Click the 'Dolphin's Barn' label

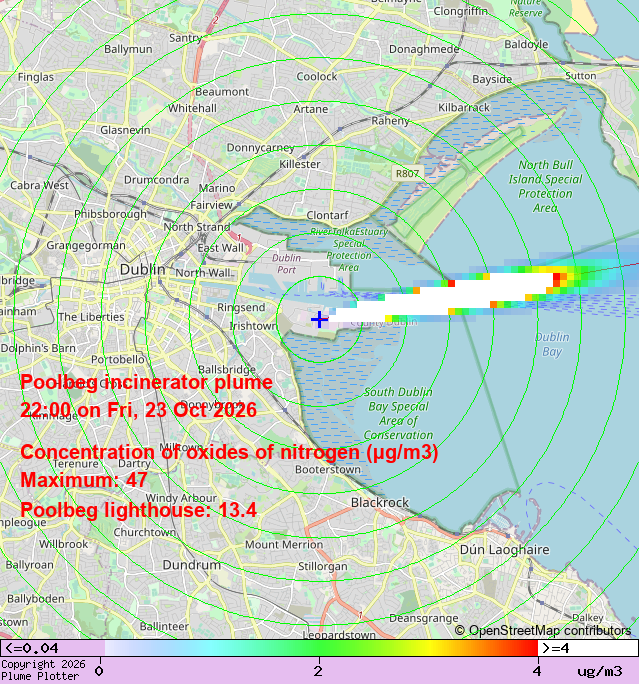click(x=38, y=348)
